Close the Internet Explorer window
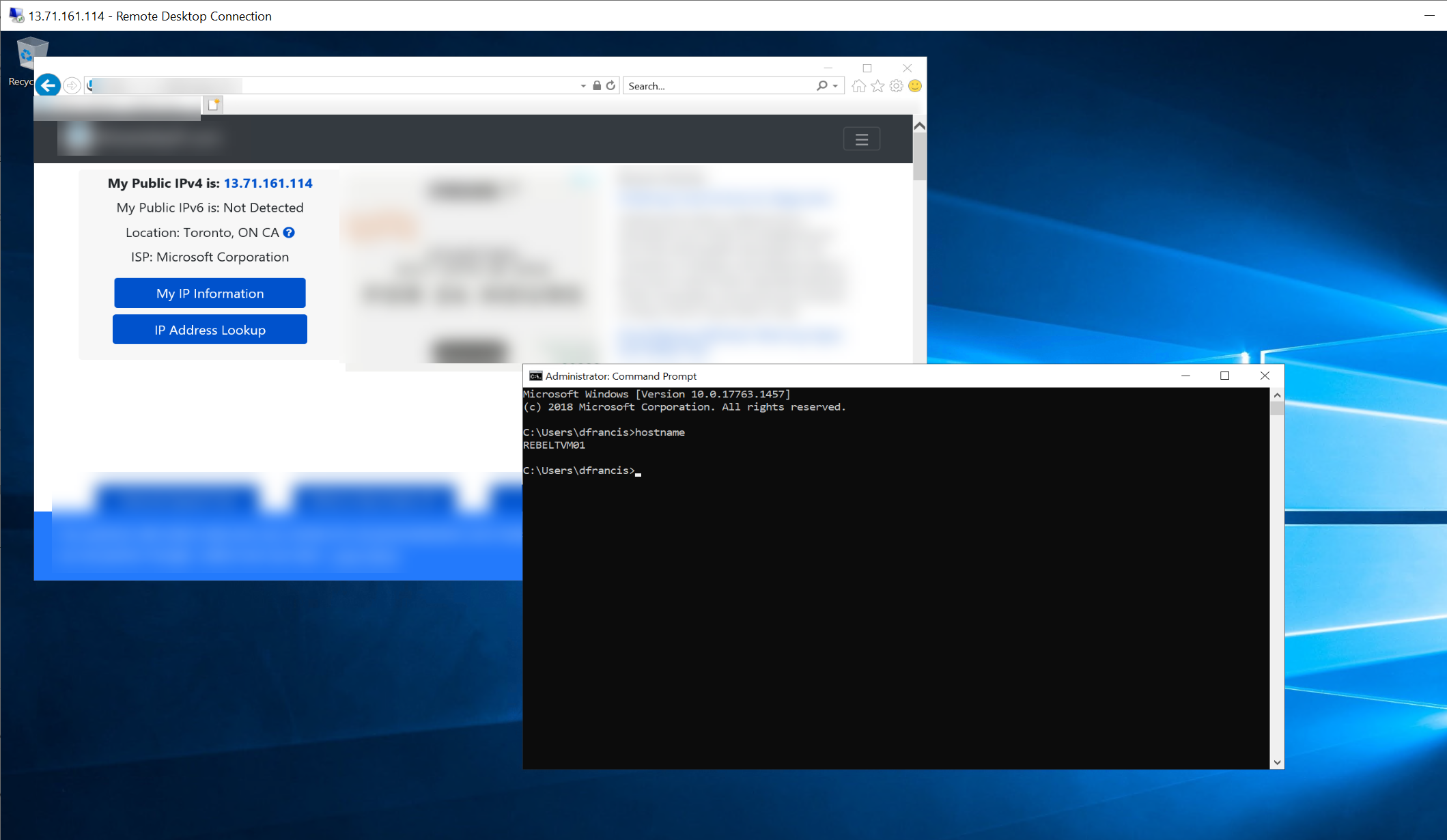1447x840 pixels. [x=908, y=68]
